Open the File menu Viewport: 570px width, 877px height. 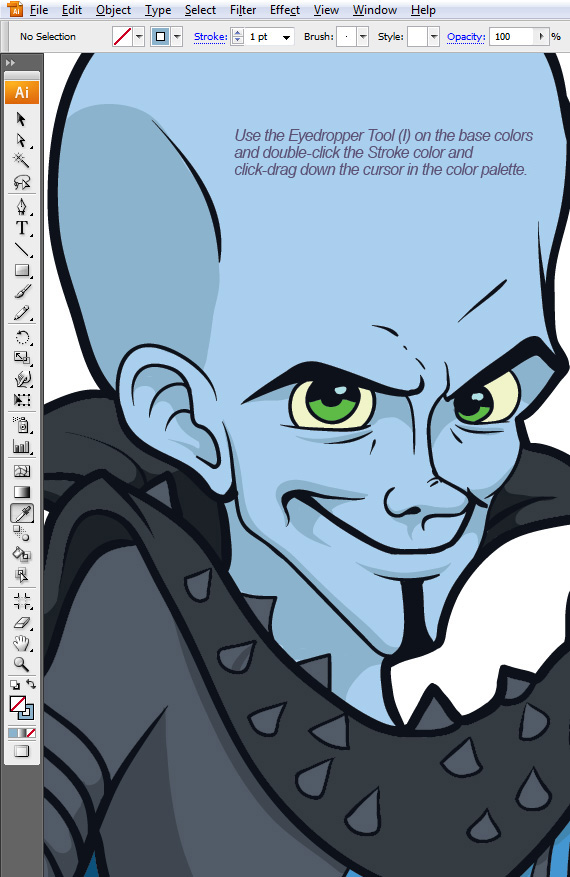point(39,10)
